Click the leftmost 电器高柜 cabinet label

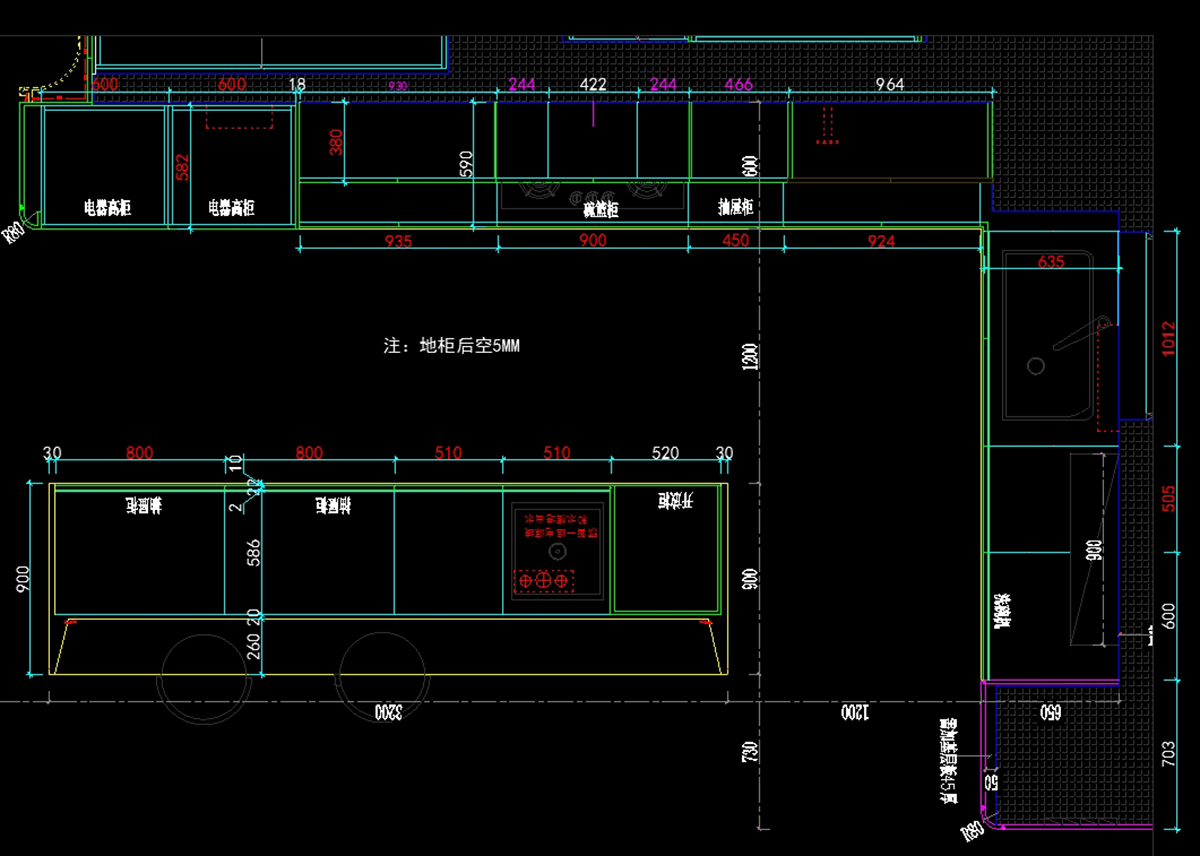tap(107, 208)
